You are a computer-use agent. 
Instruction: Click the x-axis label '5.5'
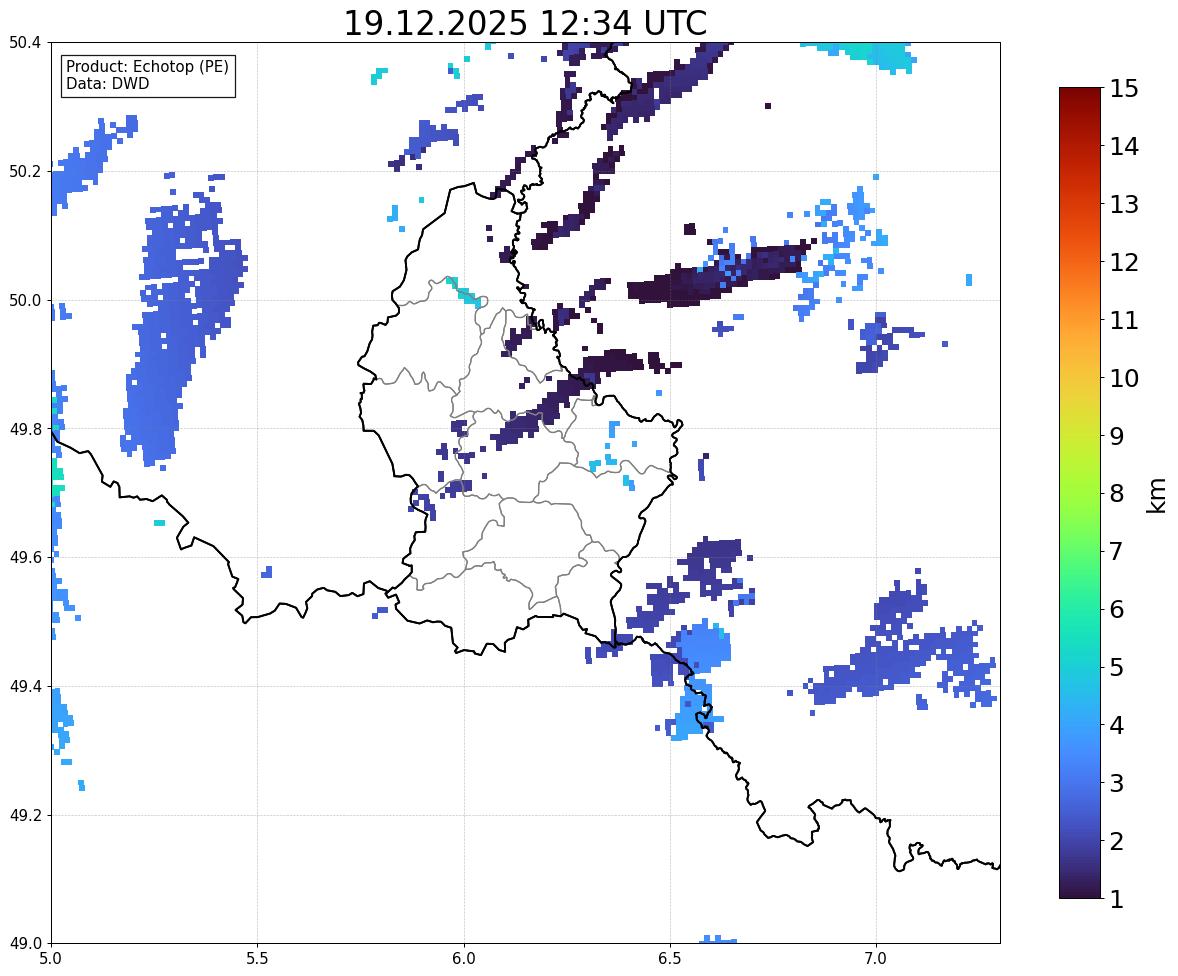click(258, 959)
